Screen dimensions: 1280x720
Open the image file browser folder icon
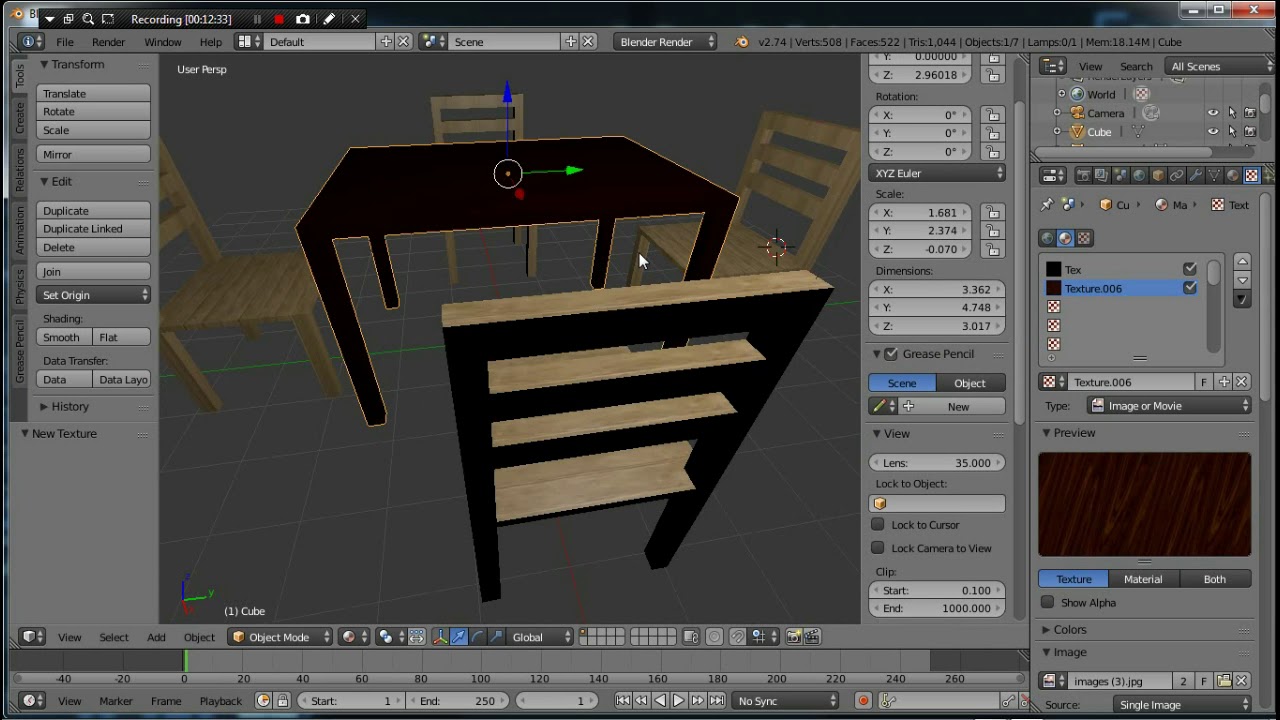click(x=1224, y=681)
